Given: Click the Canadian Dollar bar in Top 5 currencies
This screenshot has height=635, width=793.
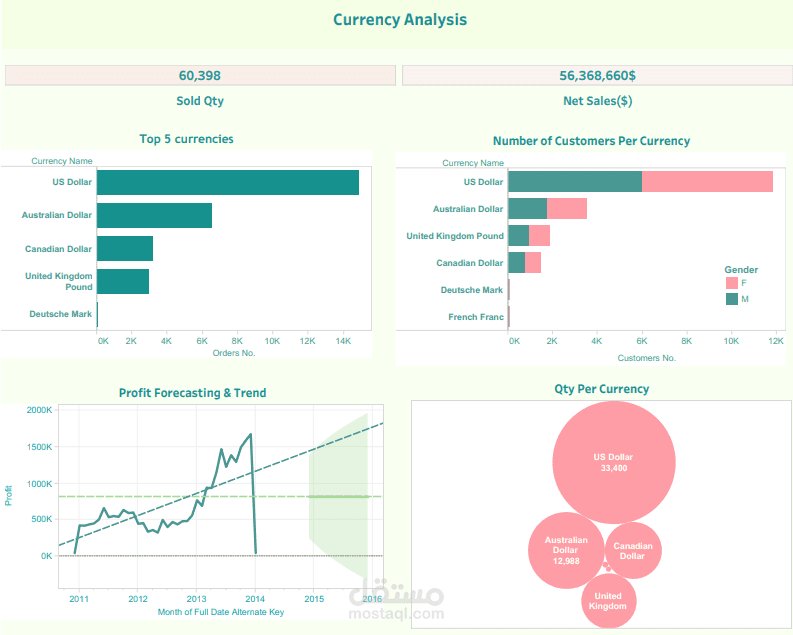Looking at the screenshot, I should [x=125, y=248].
